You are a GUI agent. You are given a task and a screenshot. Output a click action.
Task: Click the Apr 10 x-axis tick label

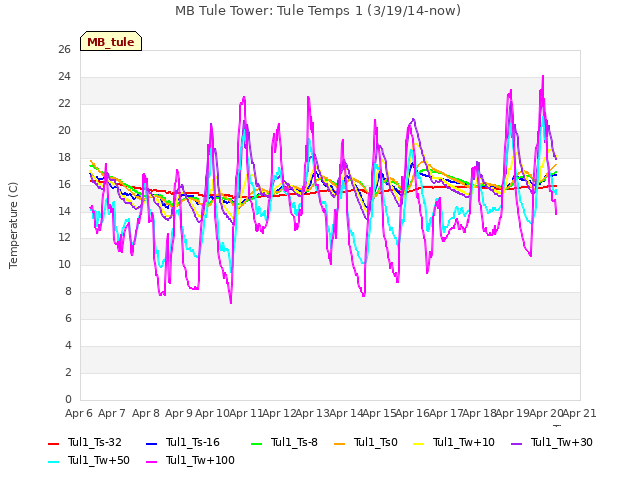pyautogui.click(x=212, y=413)
